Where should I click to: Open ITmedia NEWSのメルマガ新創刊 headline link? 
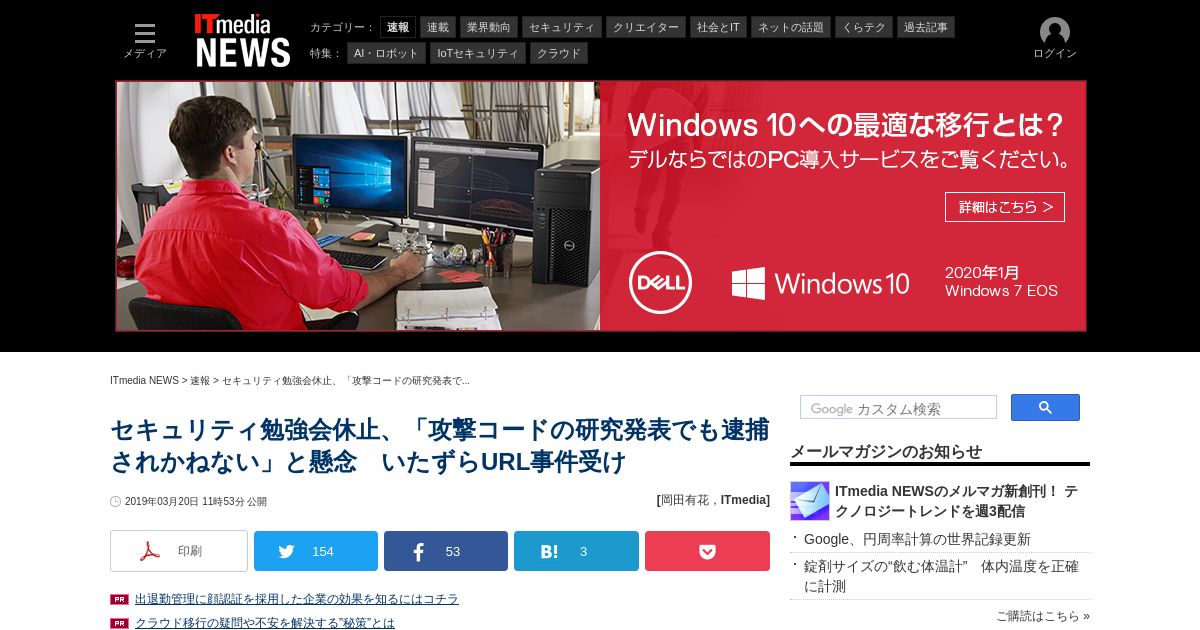coord(956,501)
